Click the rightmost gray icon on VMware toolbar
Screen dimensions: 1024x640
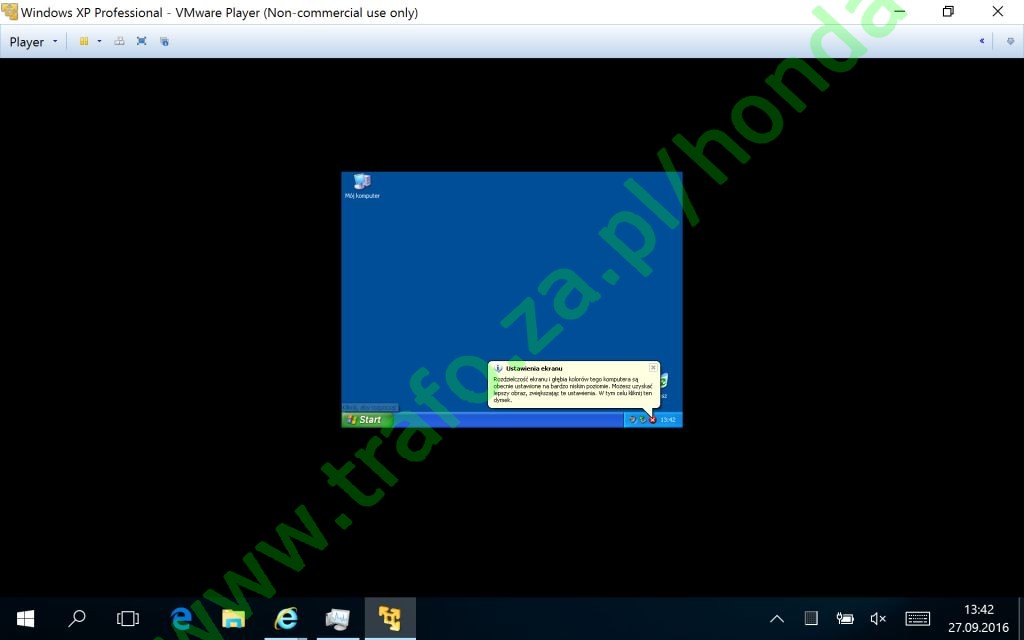(x=1010, y=41)
